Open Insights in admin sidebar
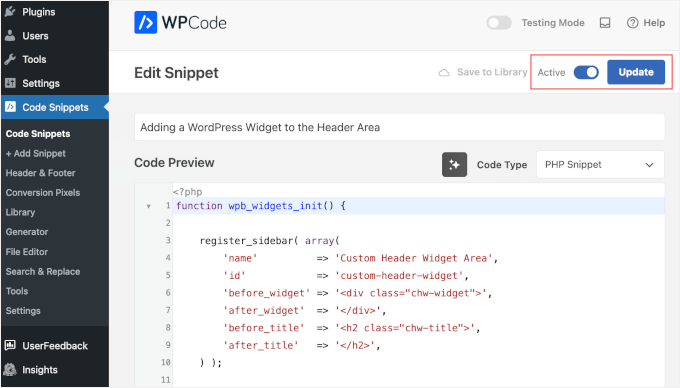Image resolution: width=680 pixels, height=388 pixels. tap(40, 370)
